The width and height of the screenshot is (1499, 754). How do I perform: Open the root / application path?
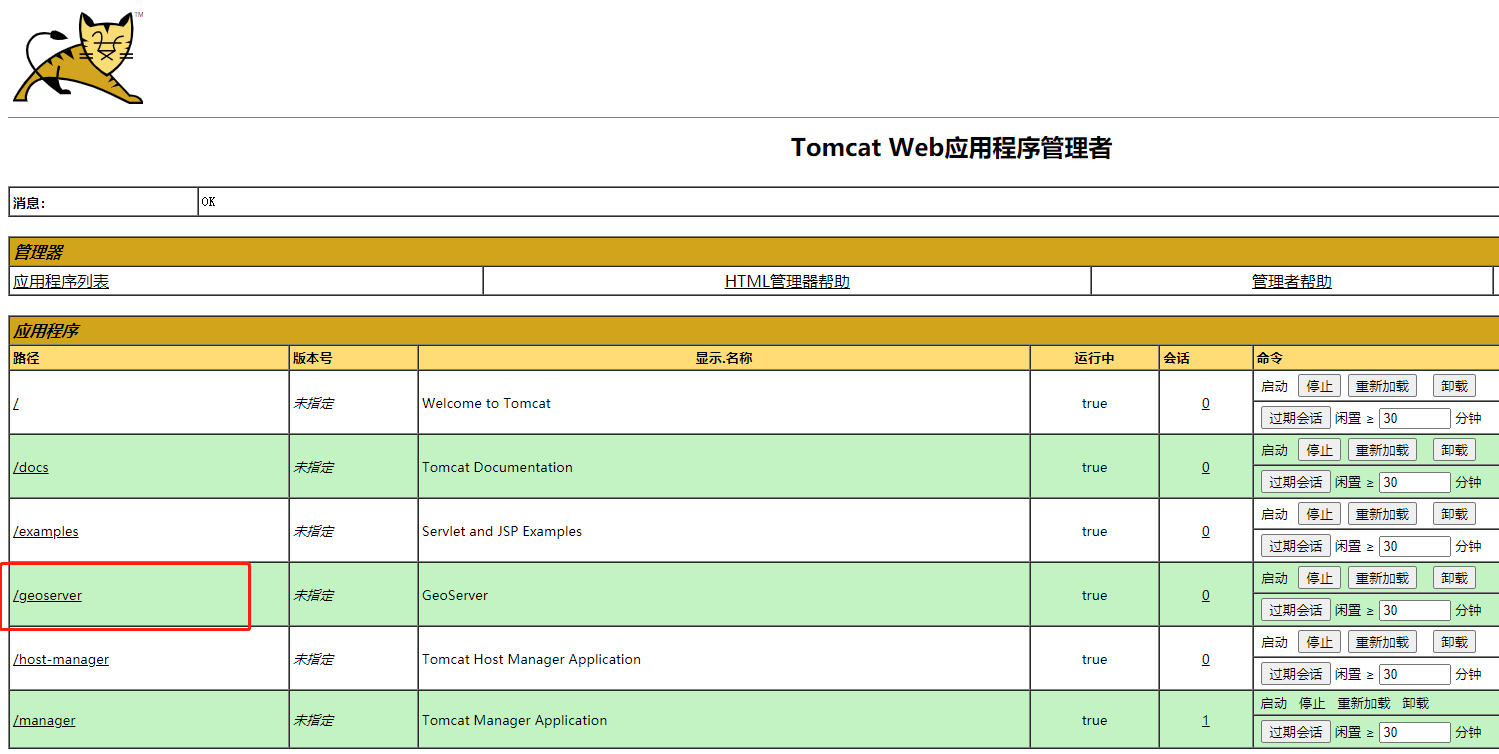[x=16, y=403]
